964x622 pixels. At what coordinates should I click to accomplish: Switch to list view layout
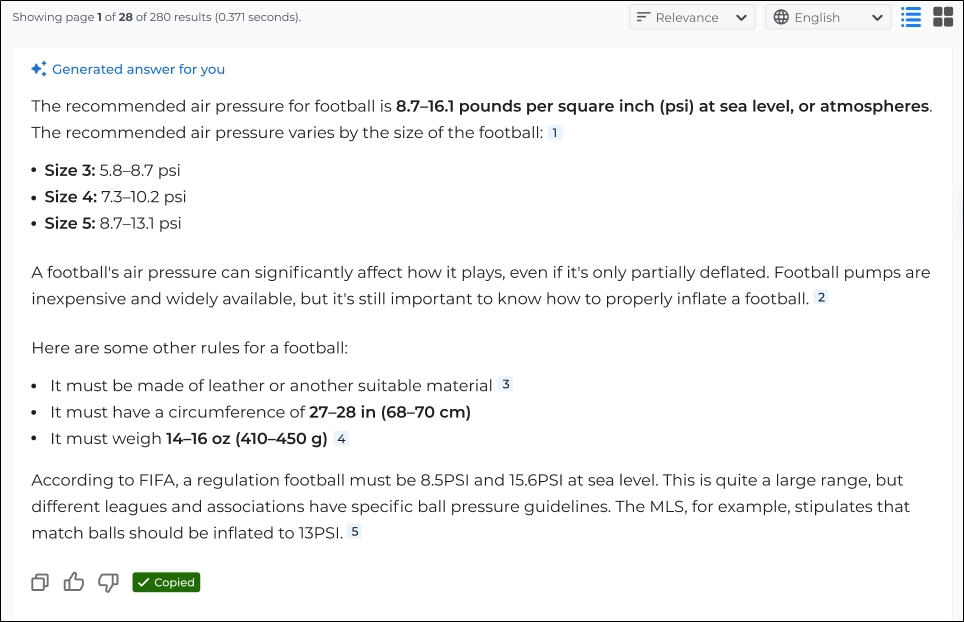(911, 17)
